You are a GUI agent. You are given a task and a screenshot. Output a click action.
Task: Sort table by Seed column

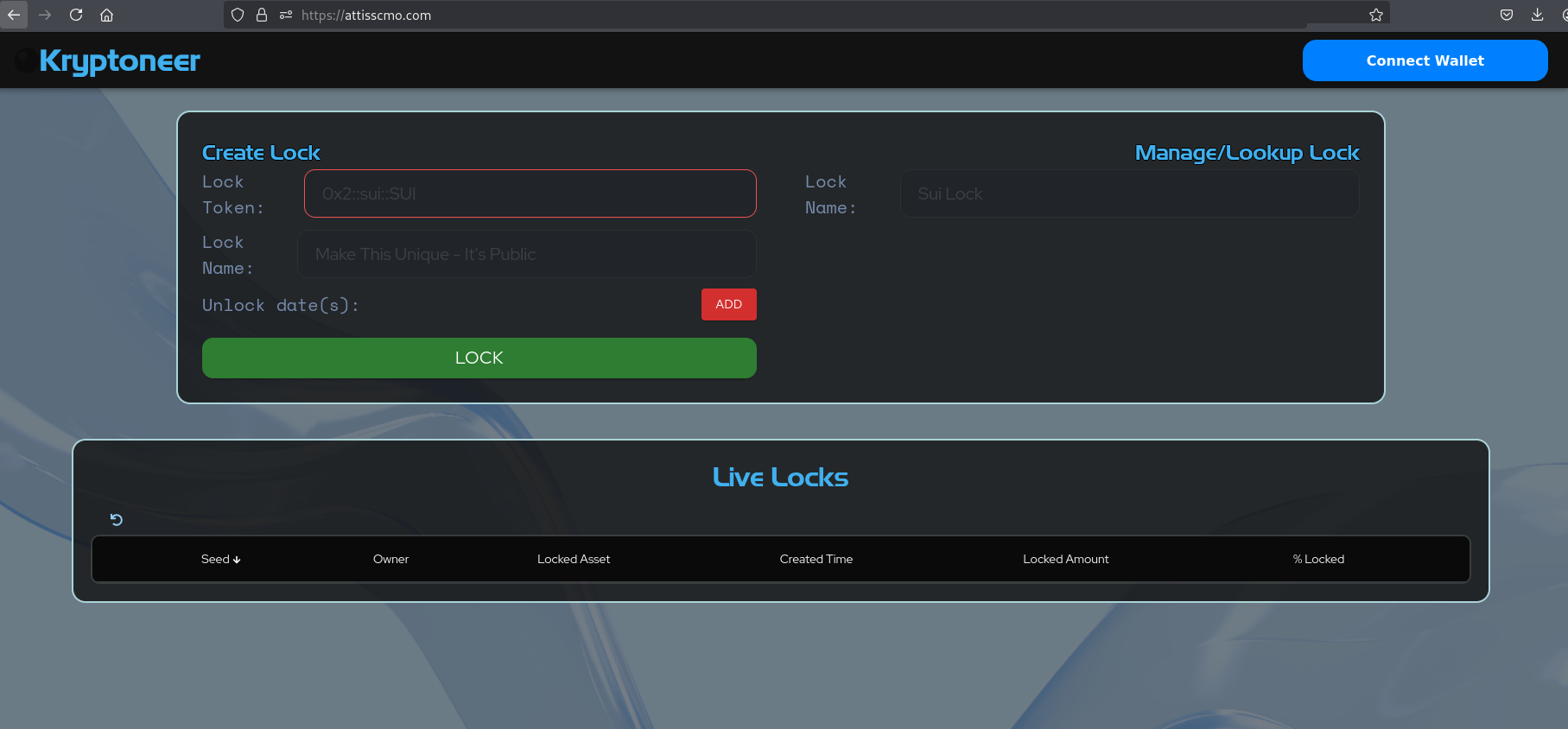(x=220, y=559)
